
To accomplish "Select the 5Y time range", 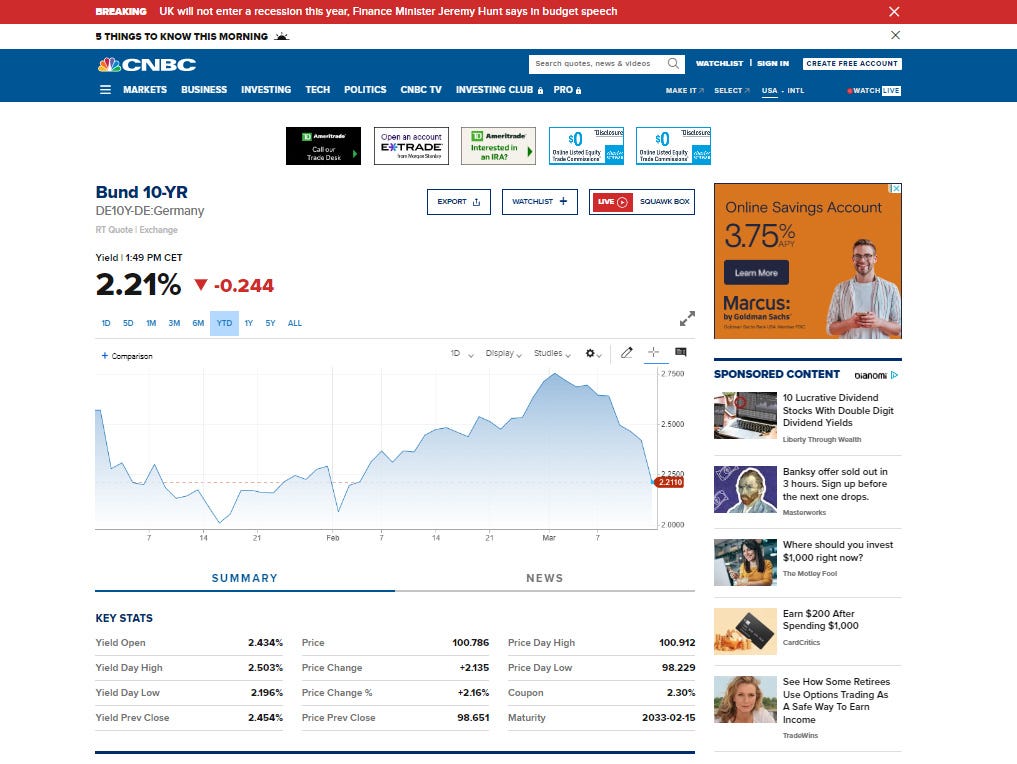I will [270, 323].
